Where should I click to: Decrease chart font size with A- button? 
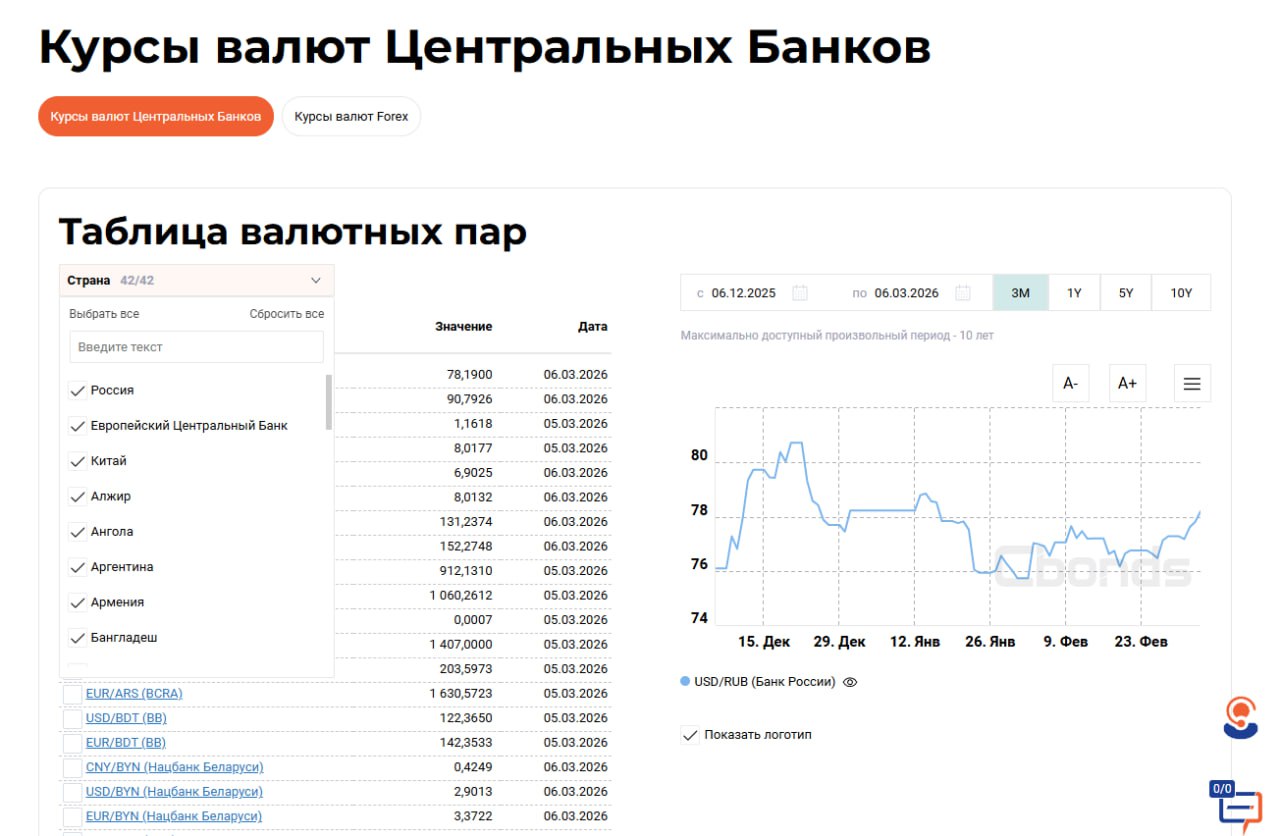click(x=1070, y=383)
